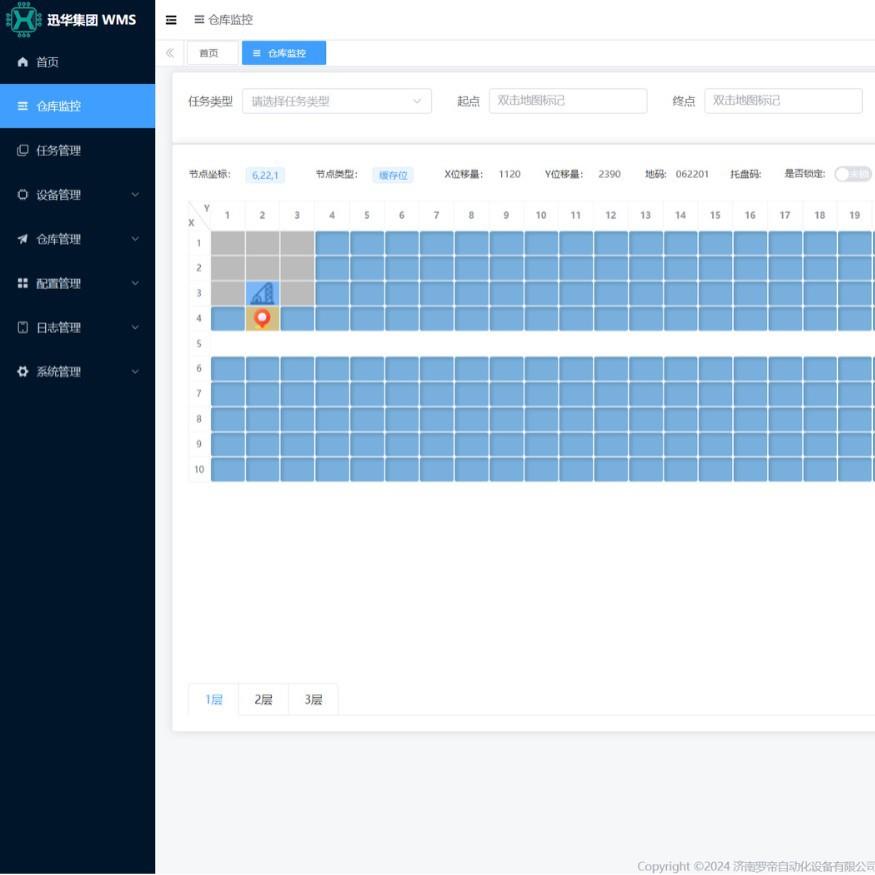Click the Y column header 19
Viewport: 875px width, 875px height.
pos(854,215)
